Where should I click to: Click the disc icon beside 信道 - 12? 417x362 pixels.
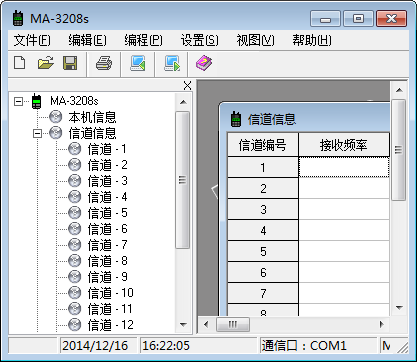pyautogui.click(x=75, y=325)
